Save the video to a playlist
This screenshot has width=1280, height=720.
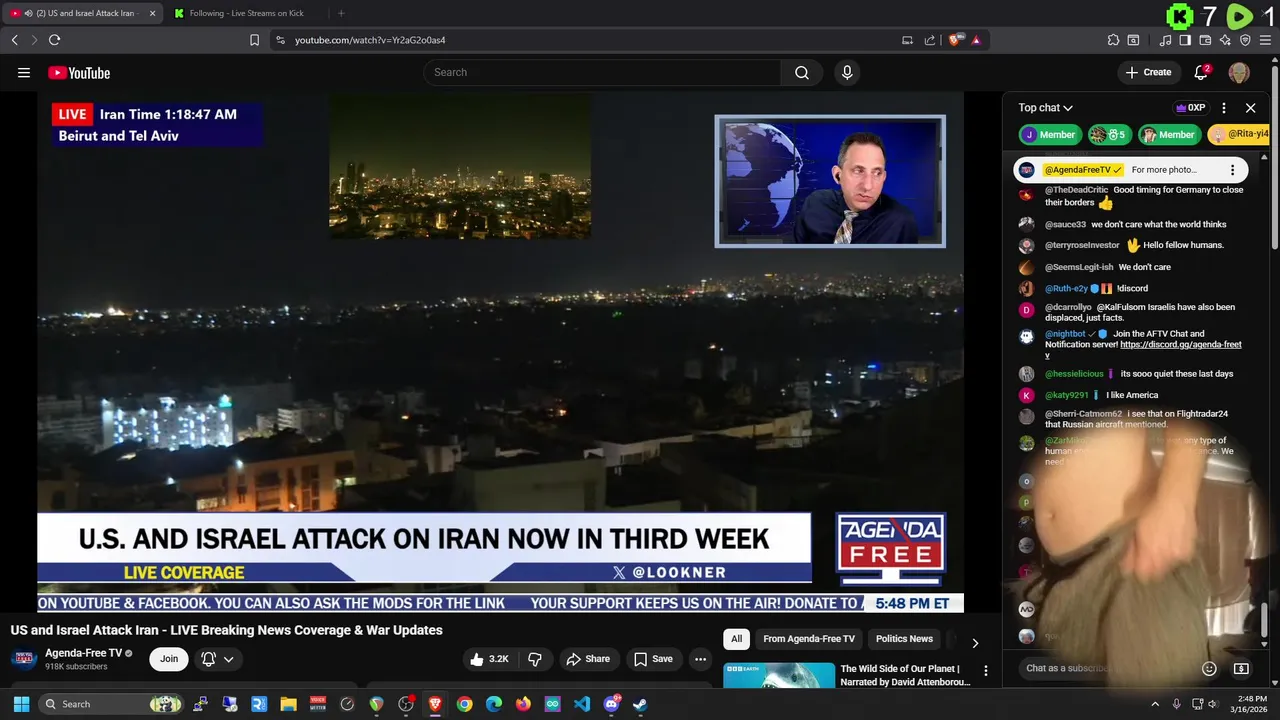coord(653,659)
